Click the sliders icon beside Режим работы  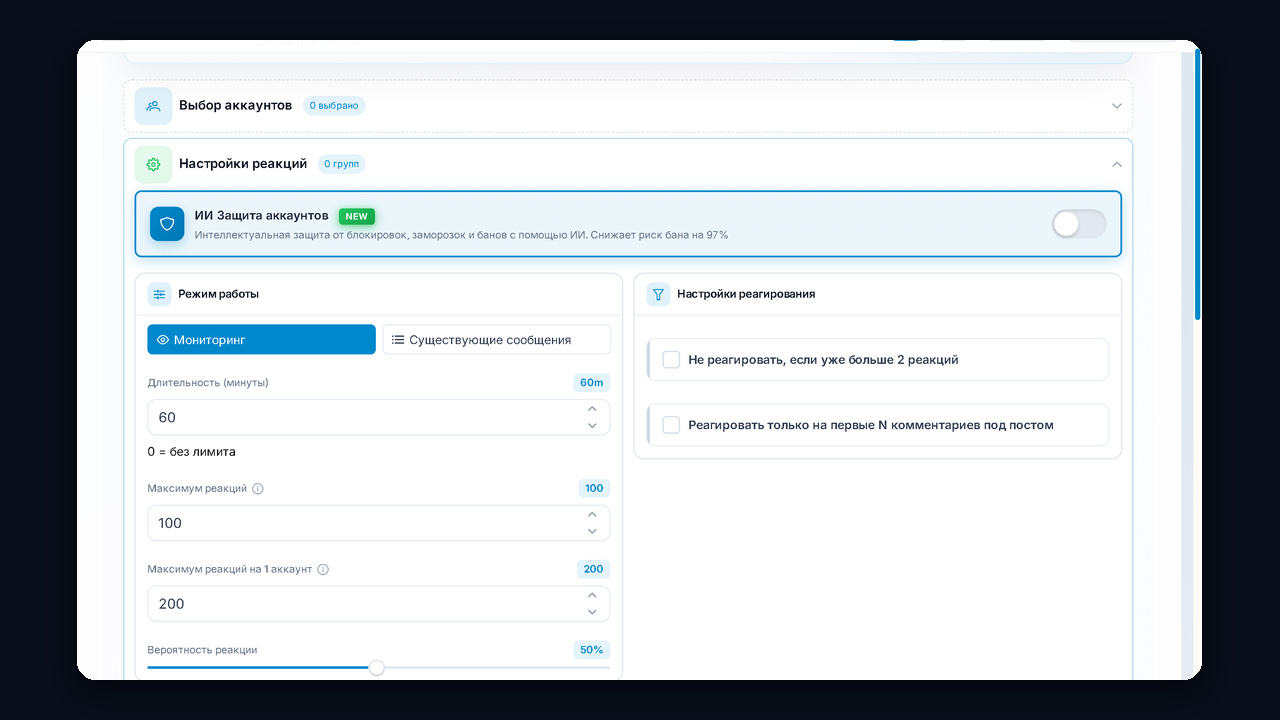point(159,294)
